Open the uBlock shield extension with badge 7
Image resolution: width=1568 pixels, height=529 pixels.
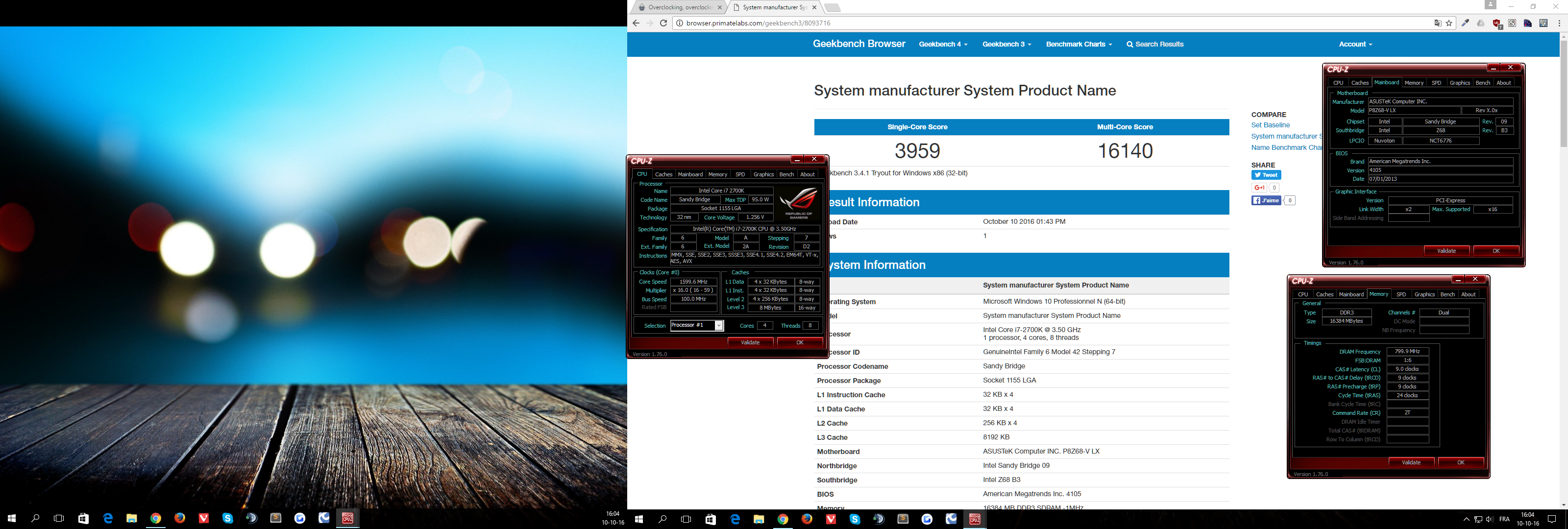(x=1497, y=24)
